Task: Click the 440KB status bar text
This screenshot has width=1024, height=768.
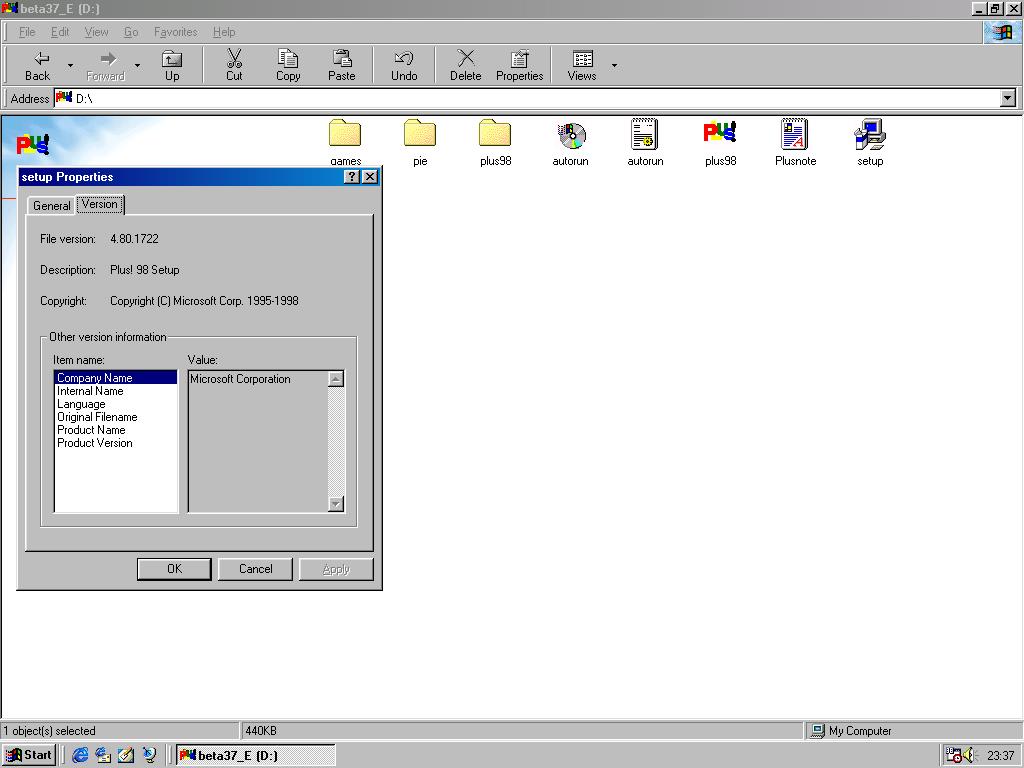Action: tap(261, 731)
